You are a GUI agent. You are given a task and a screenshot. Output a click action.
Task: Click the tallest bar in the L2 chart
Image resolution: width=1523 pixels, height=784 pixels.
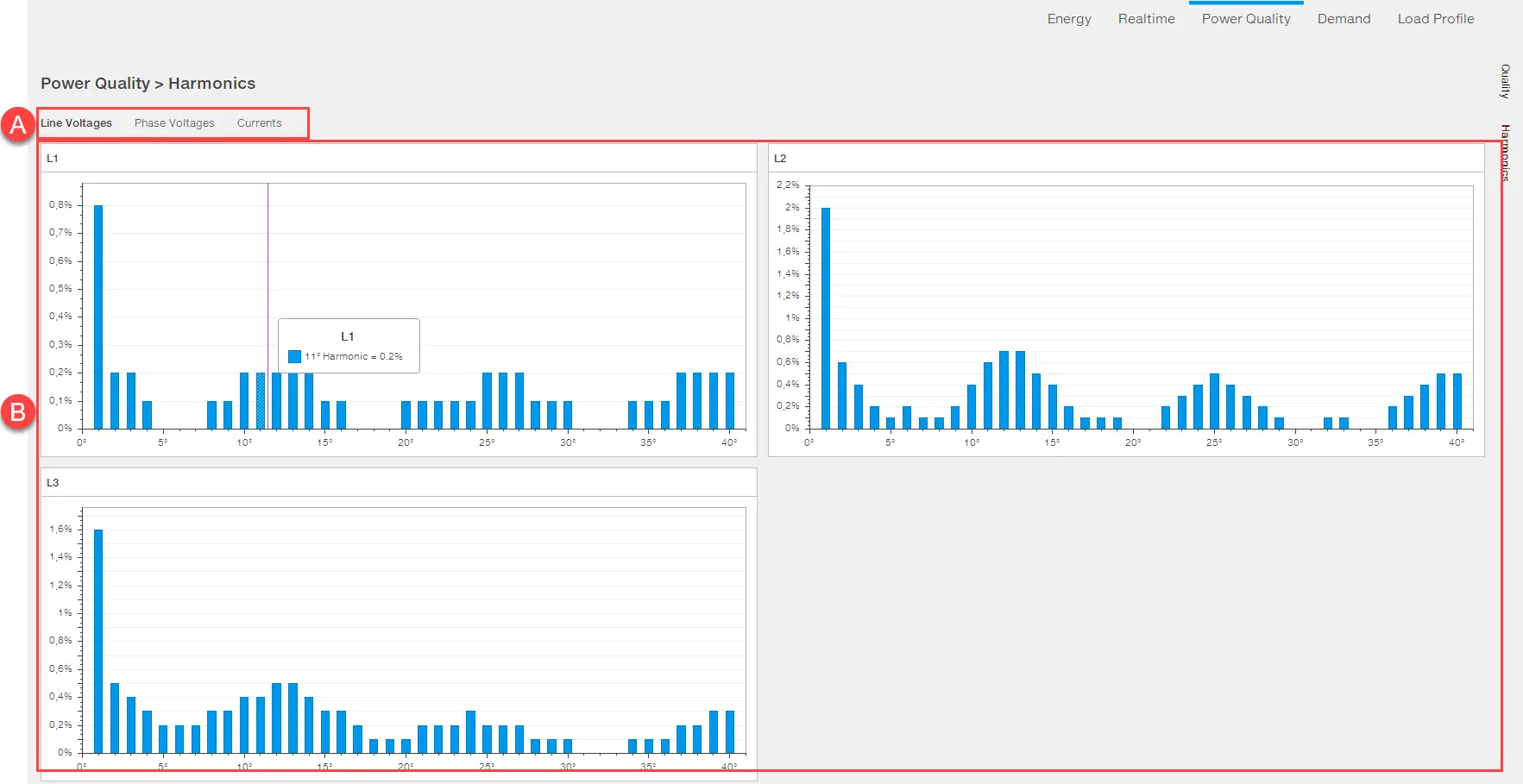[826, 317]
